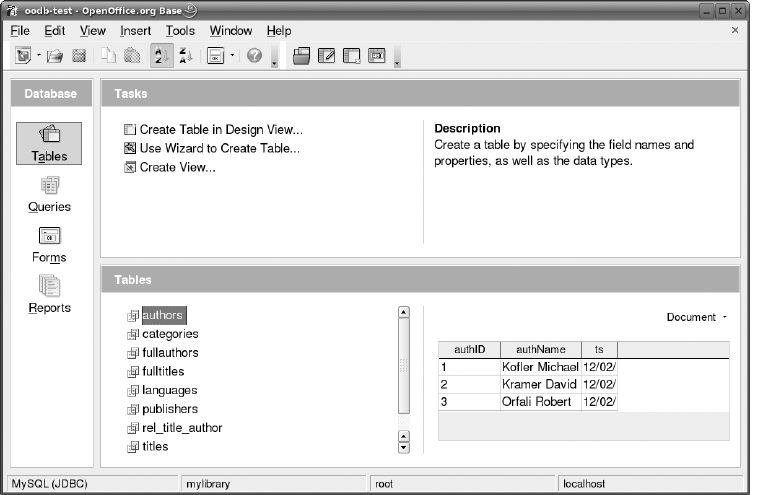Select the languages table
765x495 pixels.
pyautogui.click(x=170, y=390)
